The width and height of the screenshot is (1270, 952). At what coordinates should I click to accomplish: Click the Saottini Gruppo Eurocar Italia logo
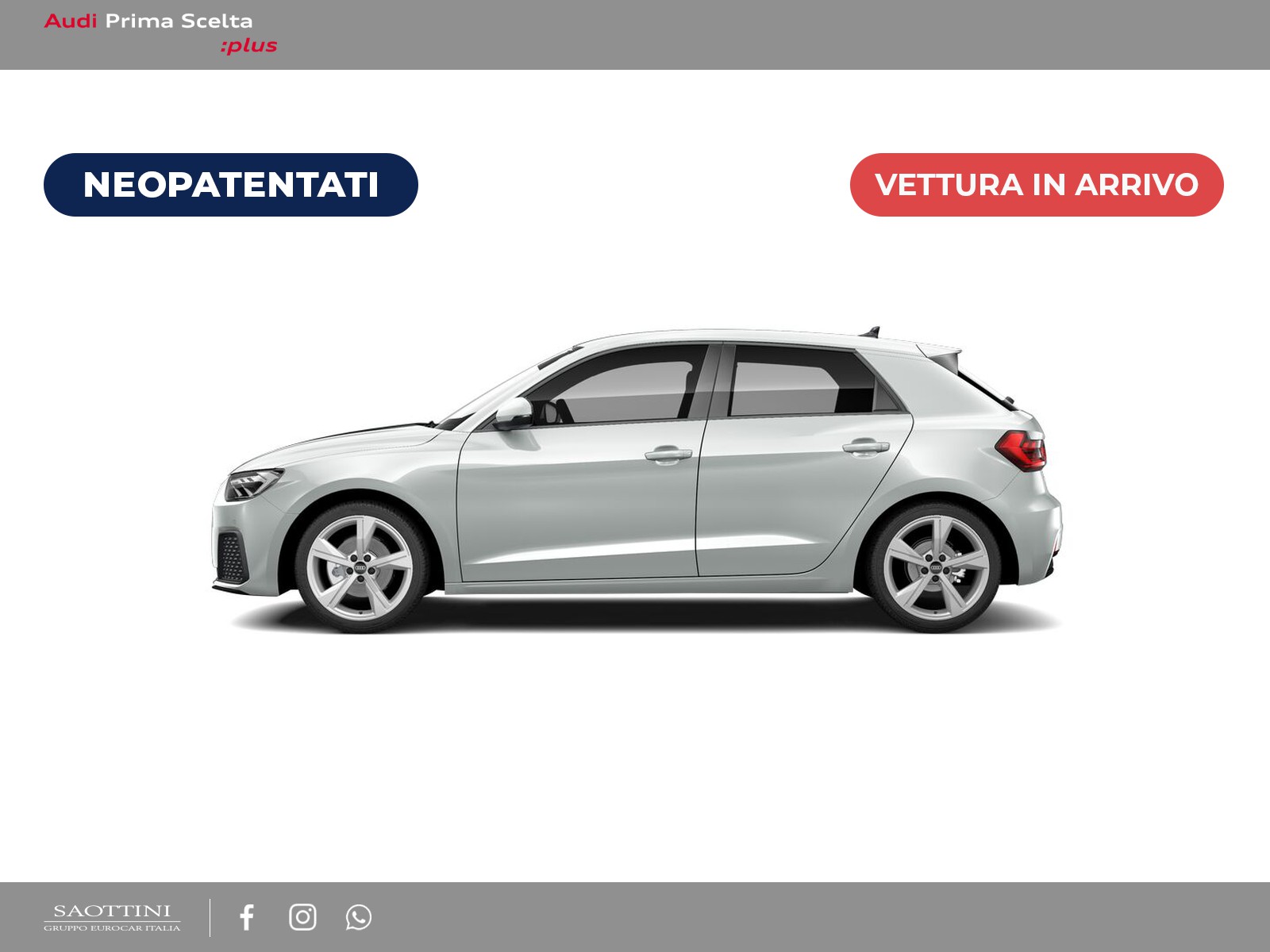tap(112, 917)
